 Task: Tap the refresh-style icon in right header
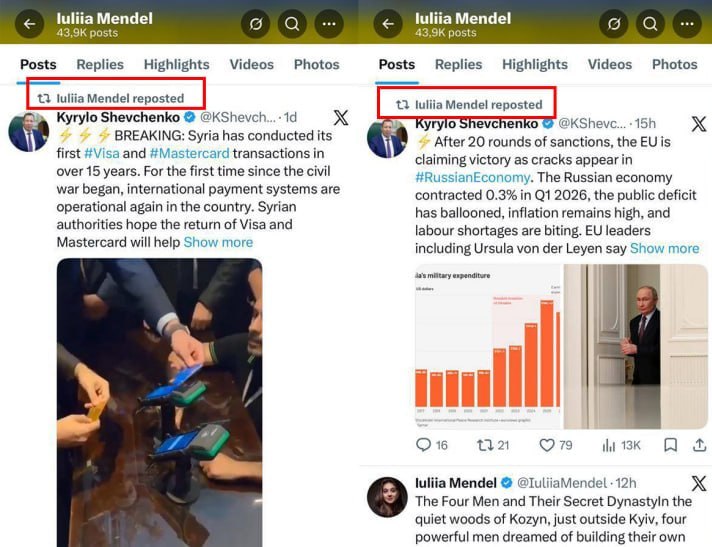click(614, 24)
